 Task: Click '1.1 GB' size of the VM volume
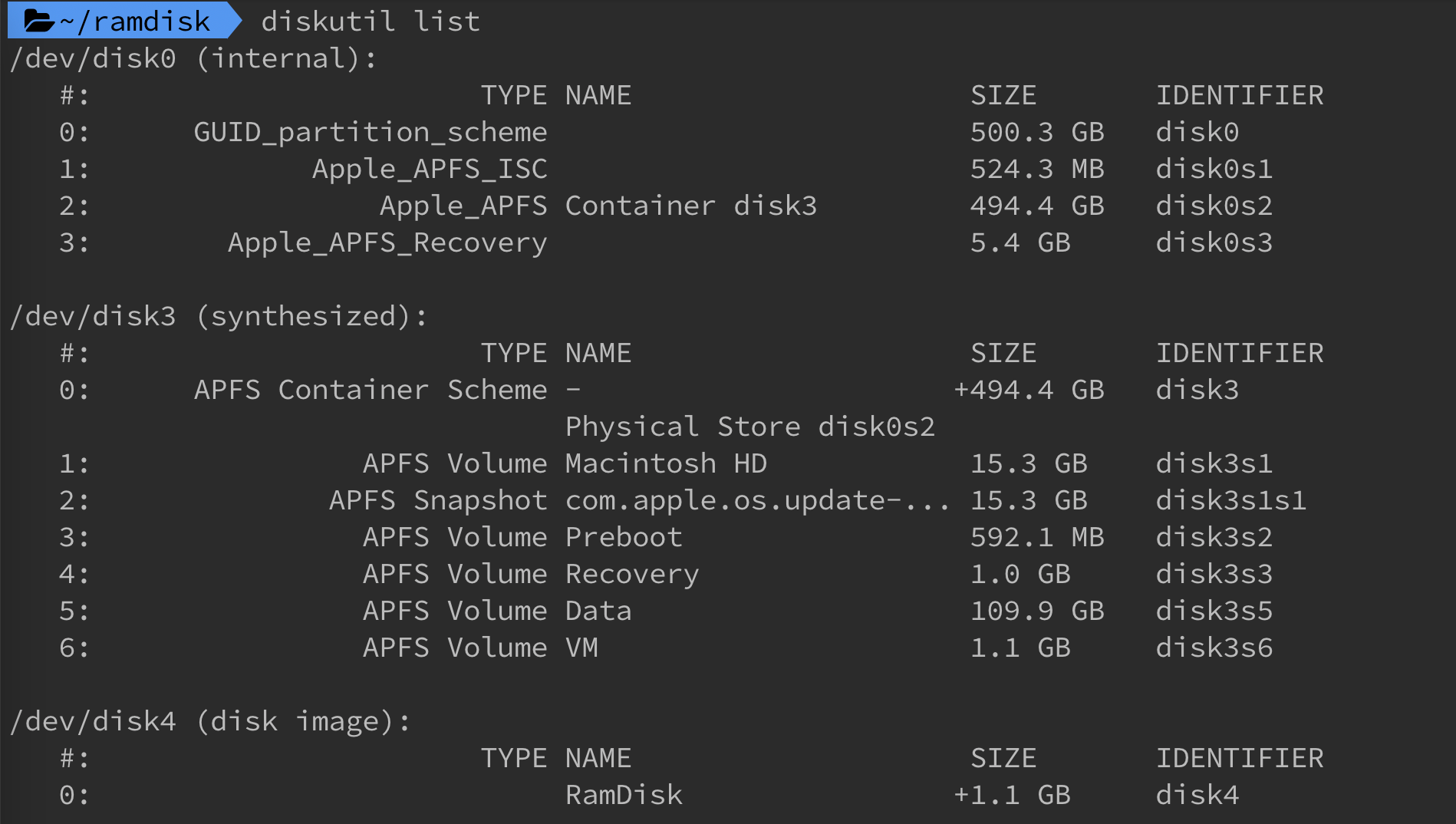click(x=1020, y=648)
